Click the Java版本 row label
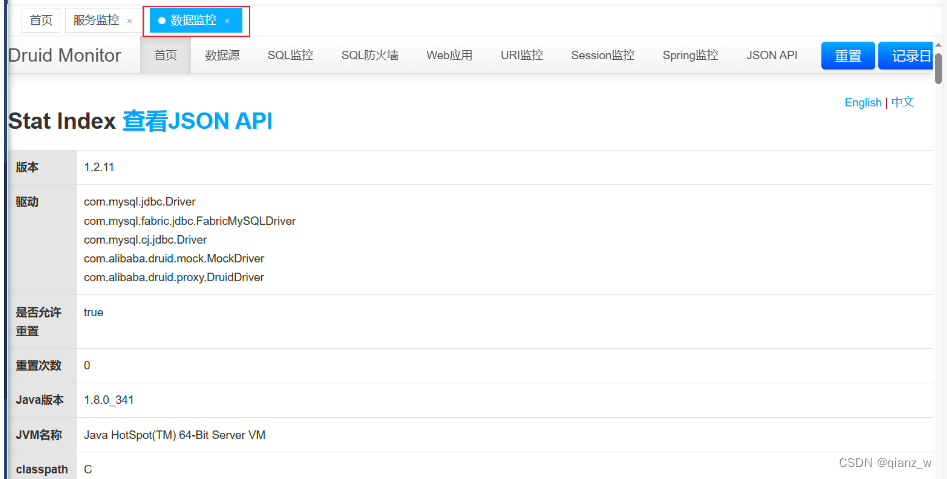Screen dimensions: 947x479 click(40, 400)
